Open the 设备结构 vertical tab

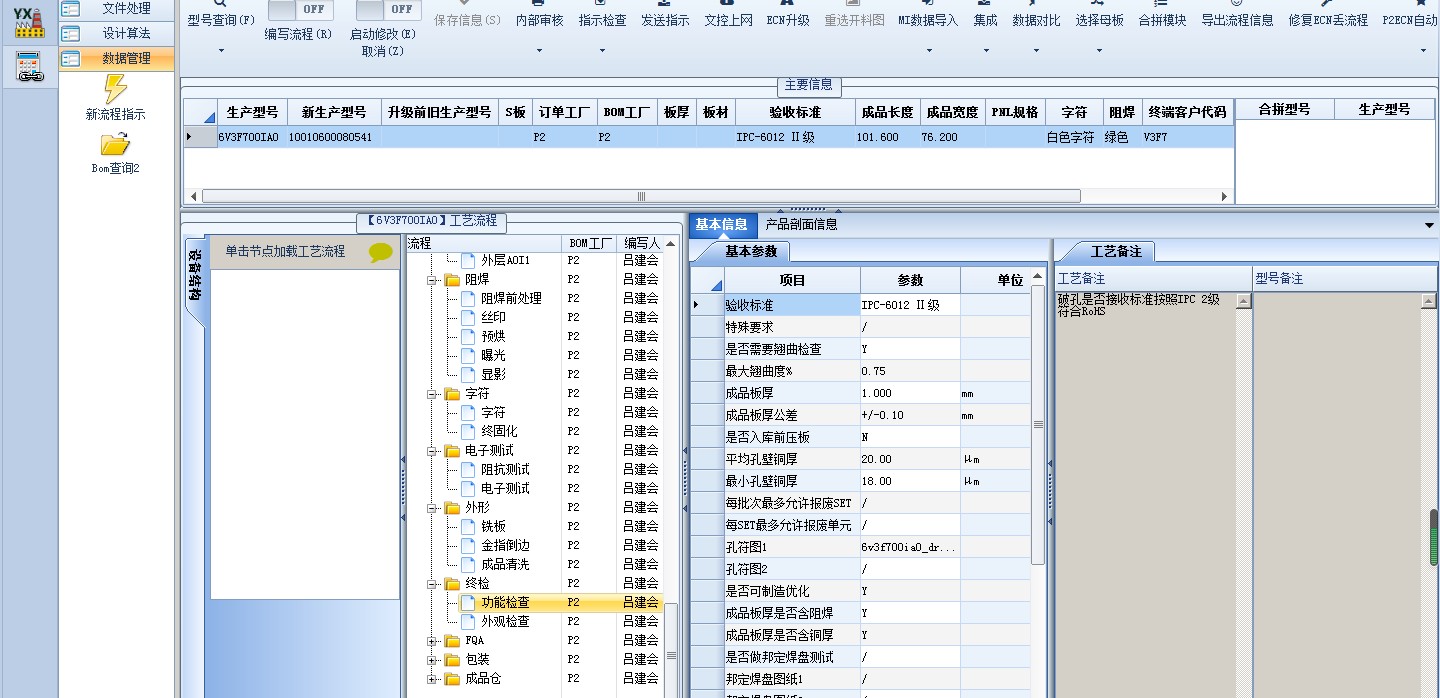(196, 282)
